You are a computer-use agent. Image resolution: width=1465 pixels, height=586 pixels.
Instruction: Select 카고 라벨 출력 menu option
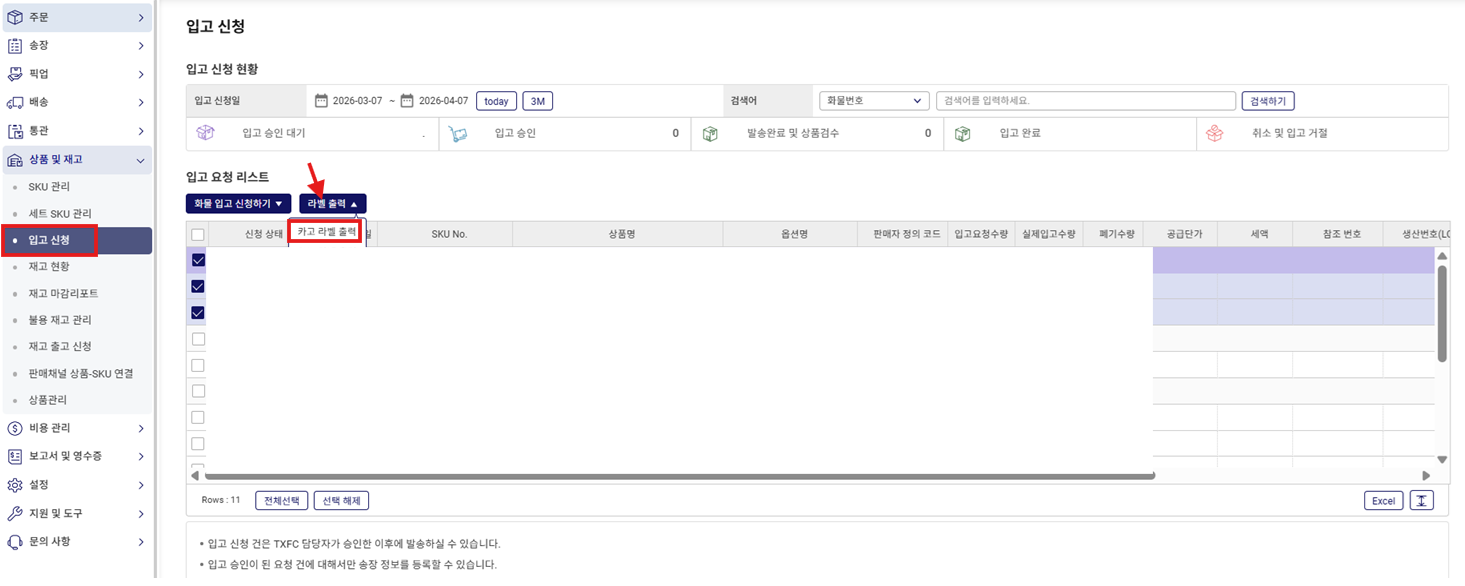(326, 232)
